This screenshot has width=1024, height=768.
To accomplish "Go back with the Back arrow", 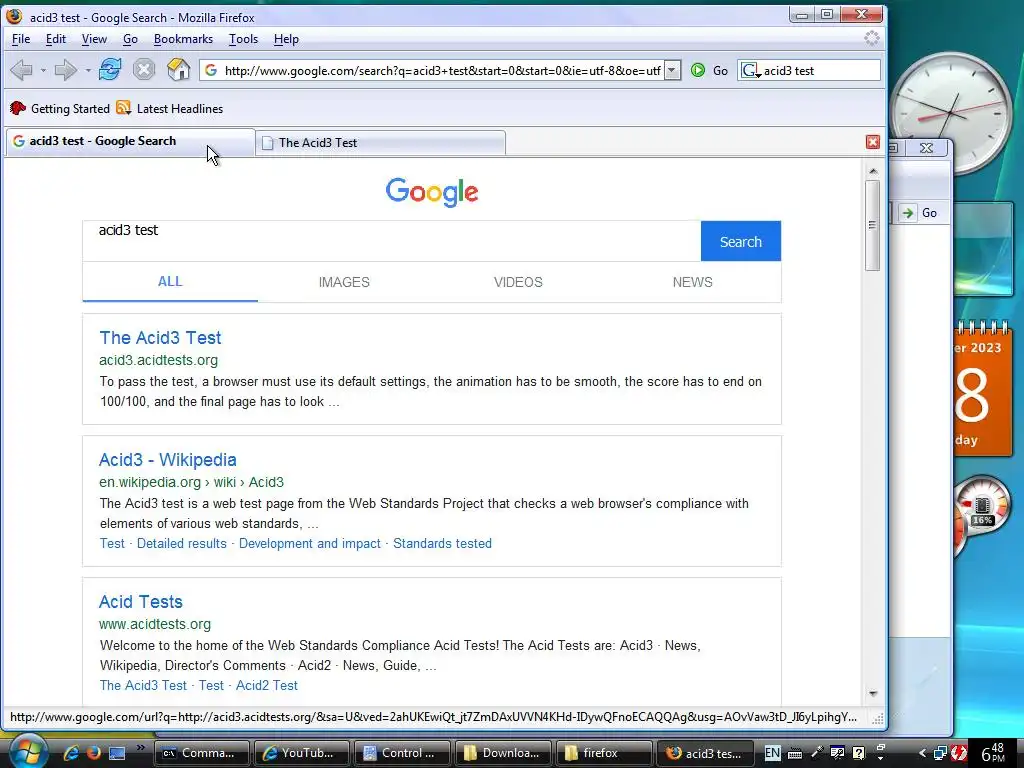I will [x=22, y=70].
